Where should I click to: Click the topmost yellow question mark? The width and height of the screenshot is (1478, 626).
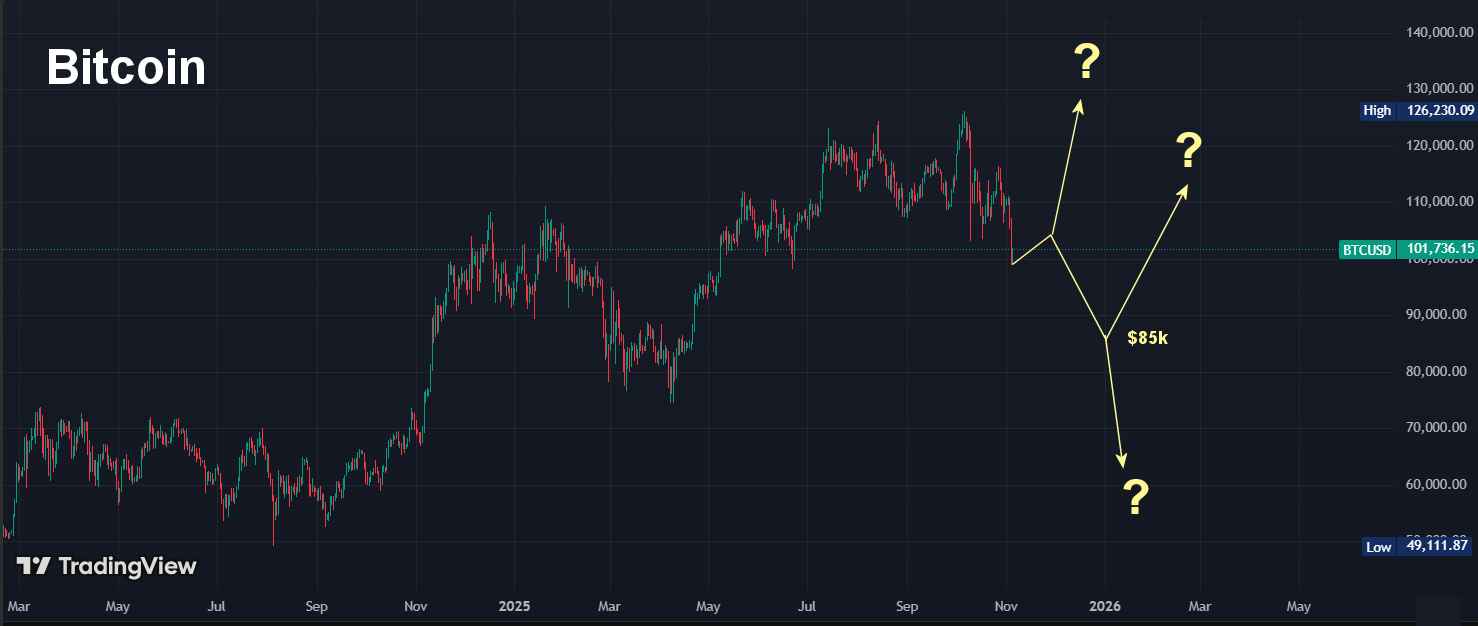tap(1086, 63)
